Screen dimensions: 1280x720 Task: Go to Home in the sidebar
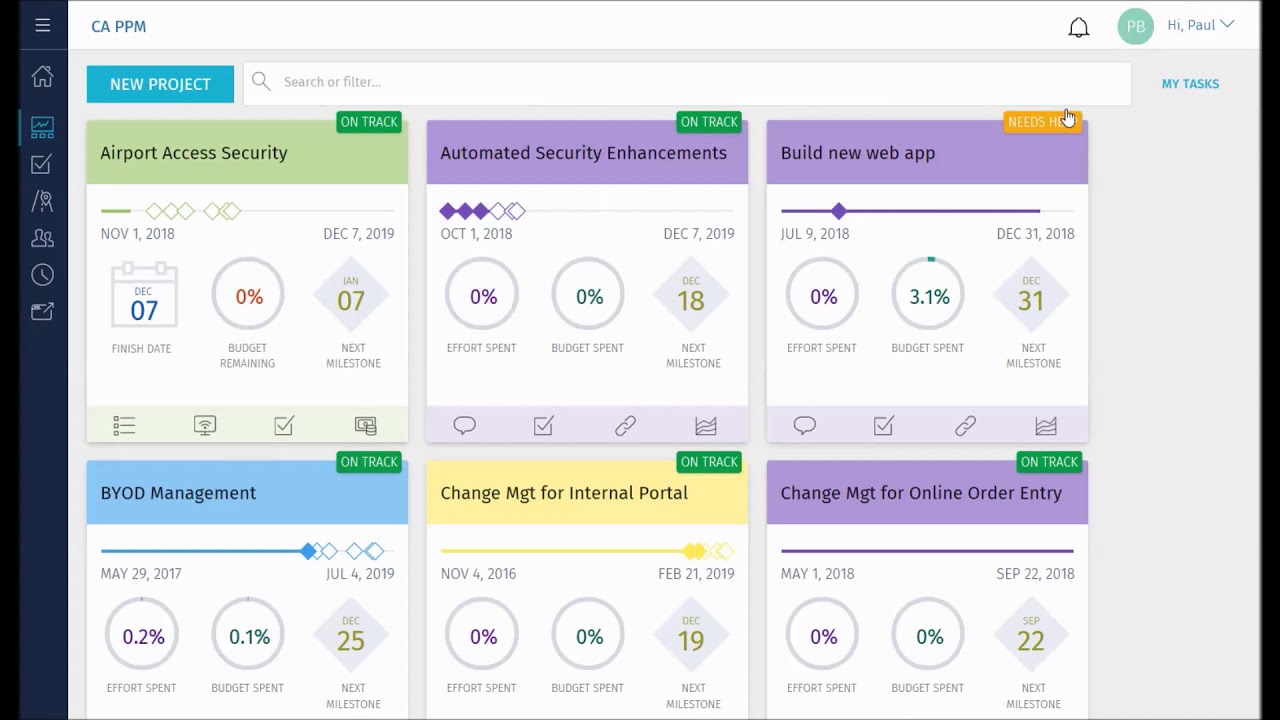(x=42, y=76)
